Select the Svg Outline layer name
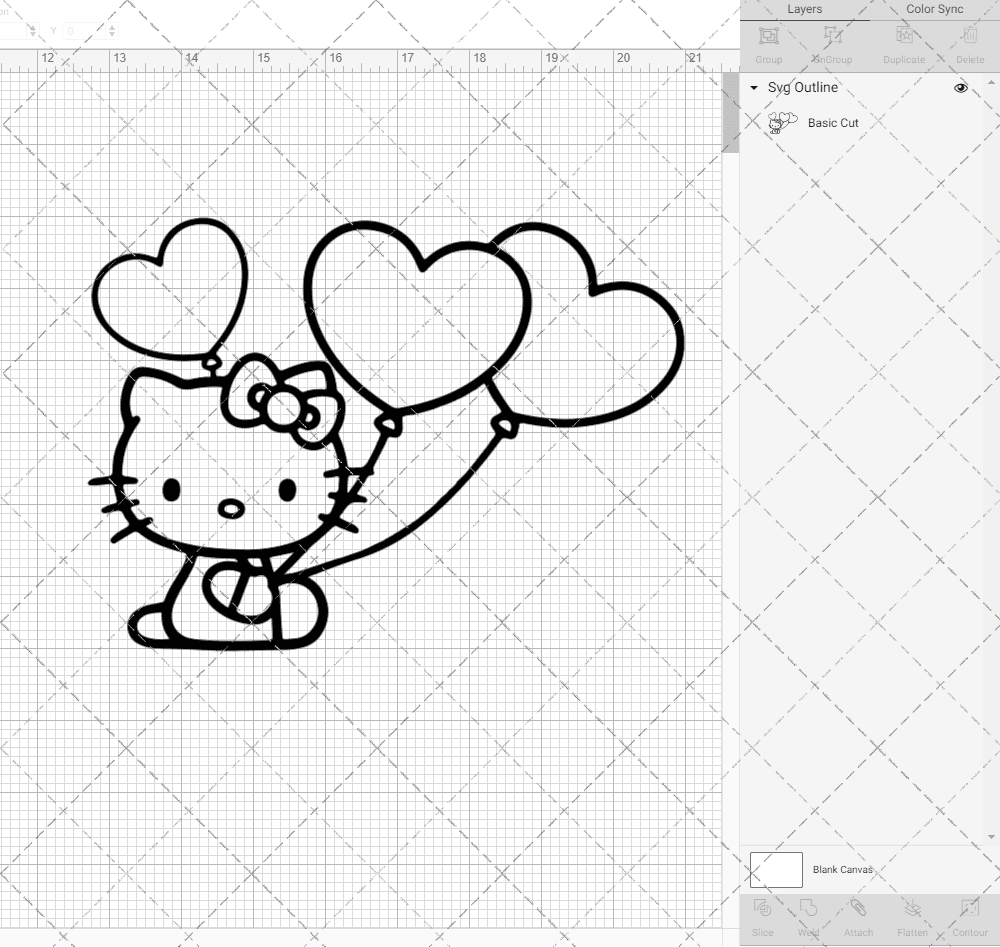This screenshot has width=1000, height=947. (802, 87)
